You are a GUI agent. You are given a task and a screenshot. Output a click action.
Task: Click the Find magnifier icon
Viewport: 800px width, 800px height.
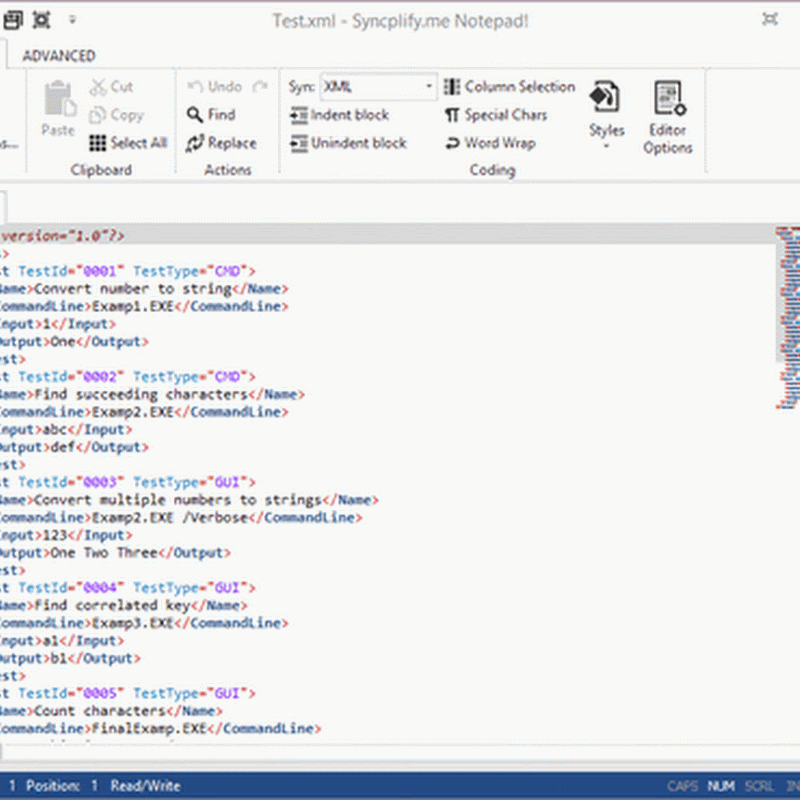(196, 115)
